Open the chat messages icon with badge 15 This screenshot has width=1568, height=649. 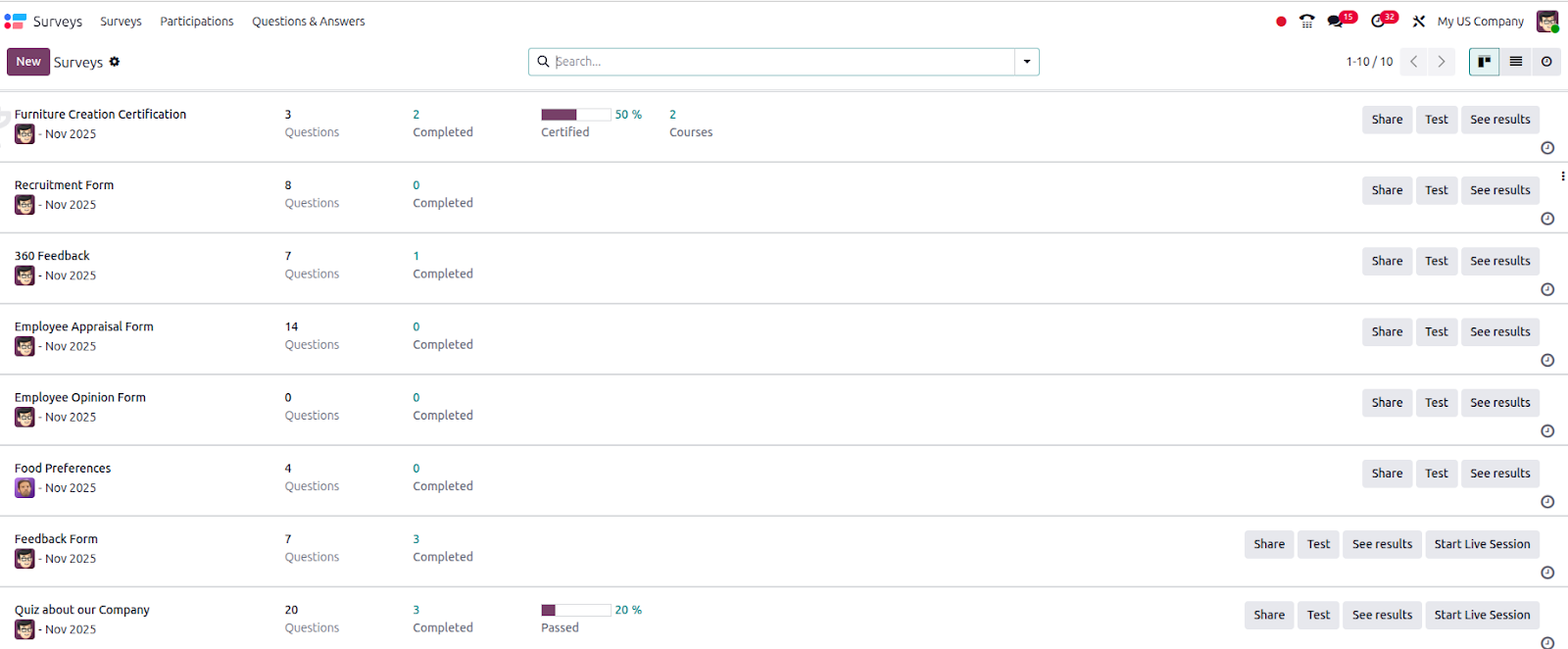[1337, 22]
